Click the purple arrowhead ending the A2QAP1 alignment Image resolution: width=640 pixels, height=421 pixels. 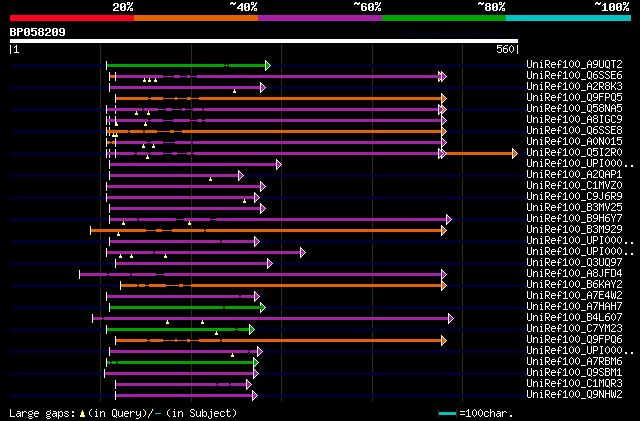coord(241,176)
